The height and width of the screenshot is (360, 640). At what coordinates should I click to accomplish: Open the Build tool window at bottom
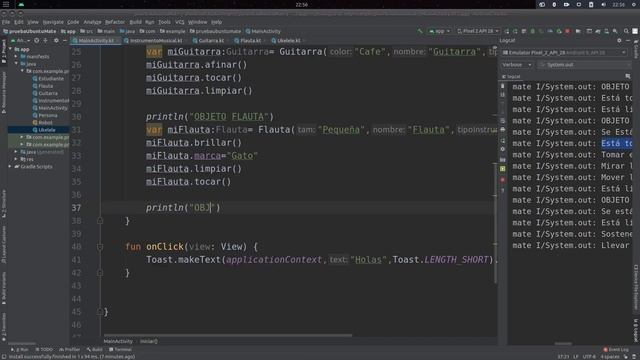95,349
